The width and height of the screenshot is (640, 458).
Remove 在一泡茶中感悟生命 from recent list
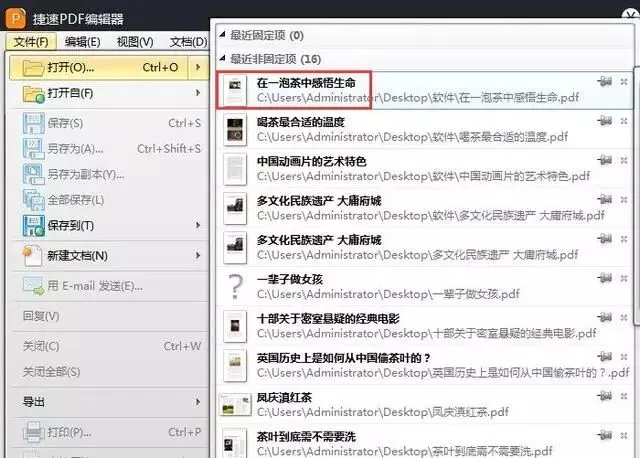click(x=624, y=82)
